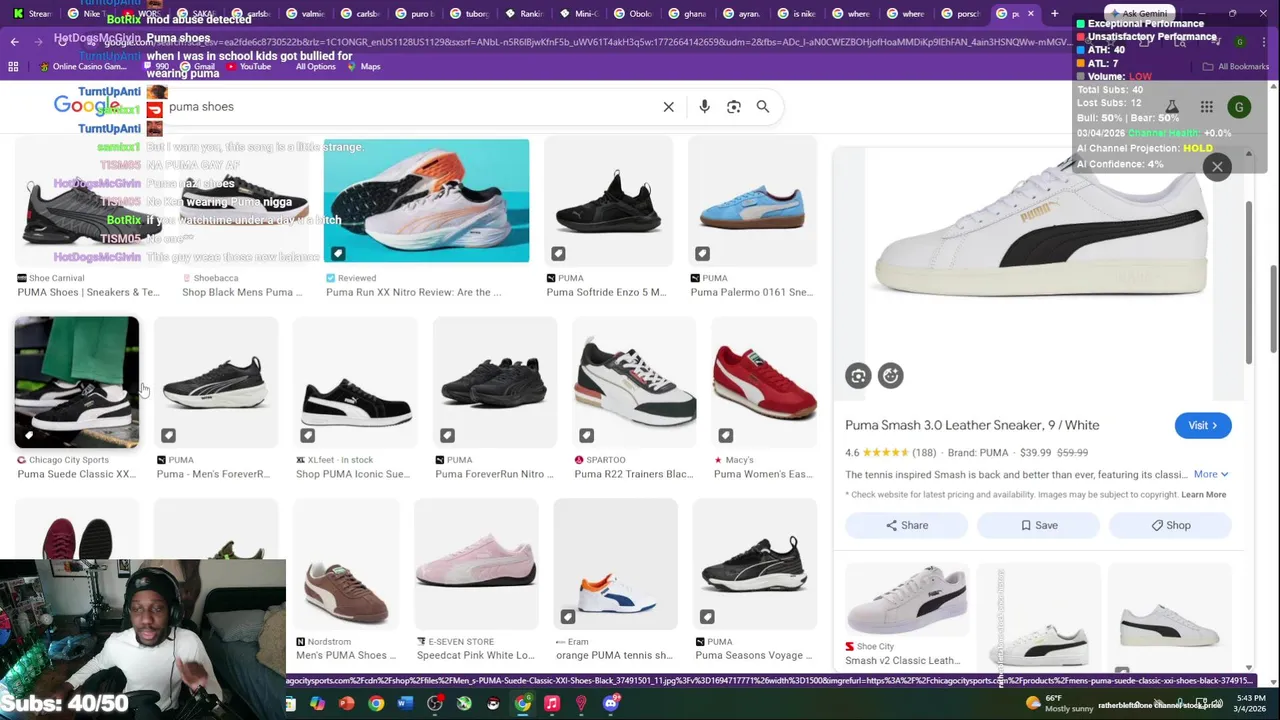Open Word from the taskbar

pyautogui.click(x=405, y=704)
